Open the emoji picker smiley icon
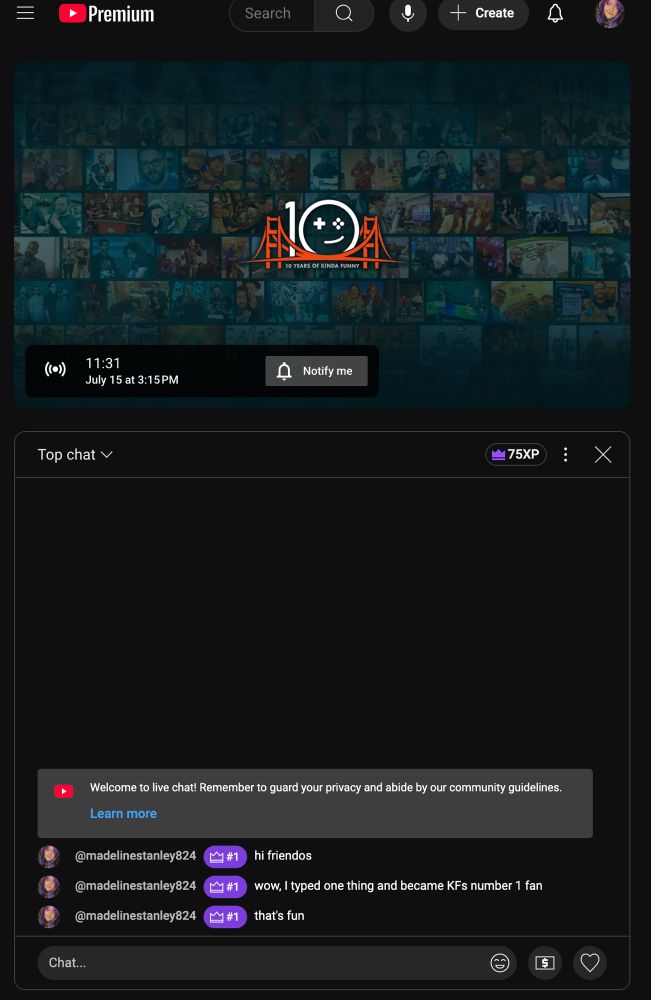 tap(500, 962)
